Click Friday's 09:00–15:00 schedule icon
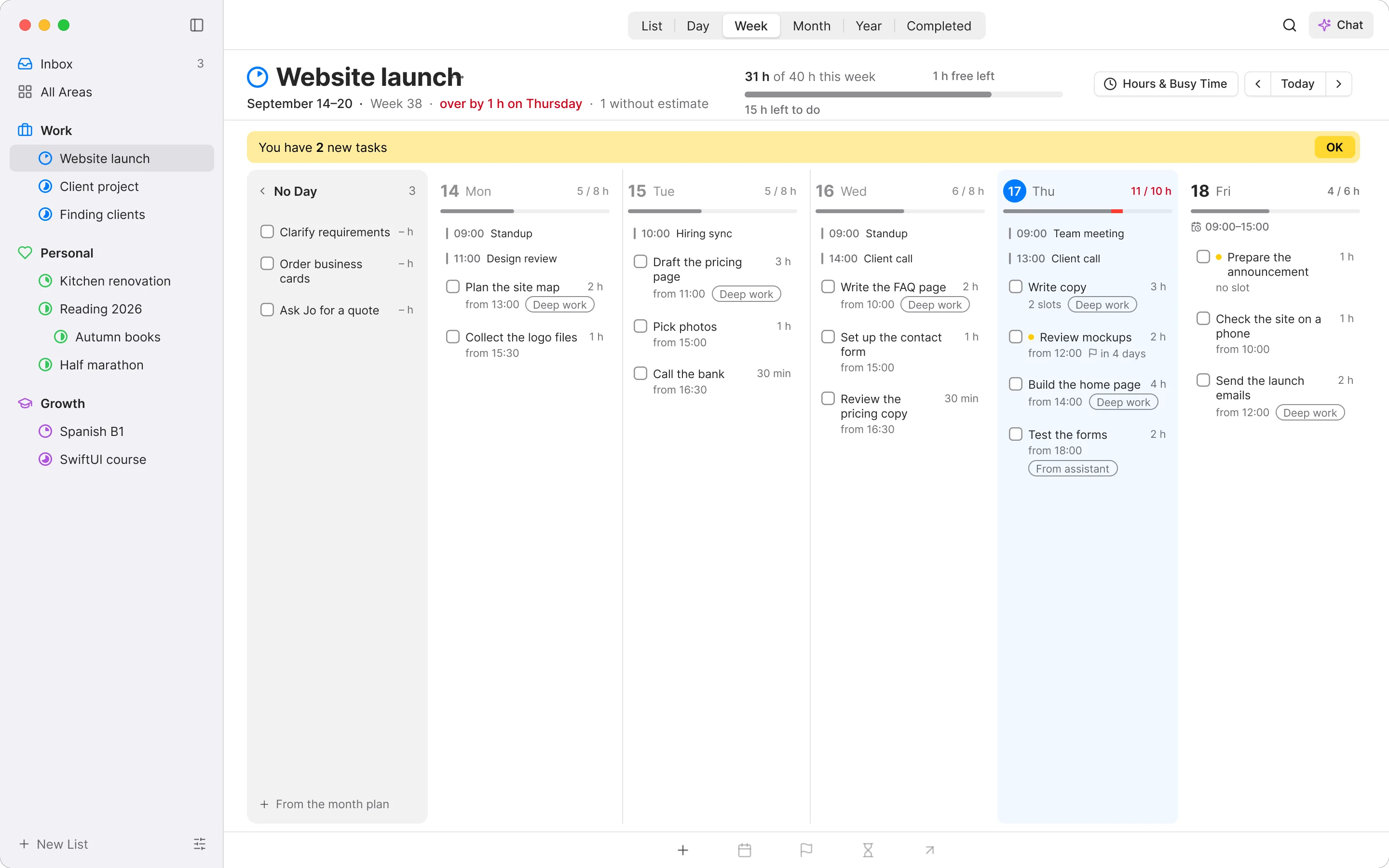Image resolution: width=1389 pixels, height=868 pixels. click(1196, 227)
